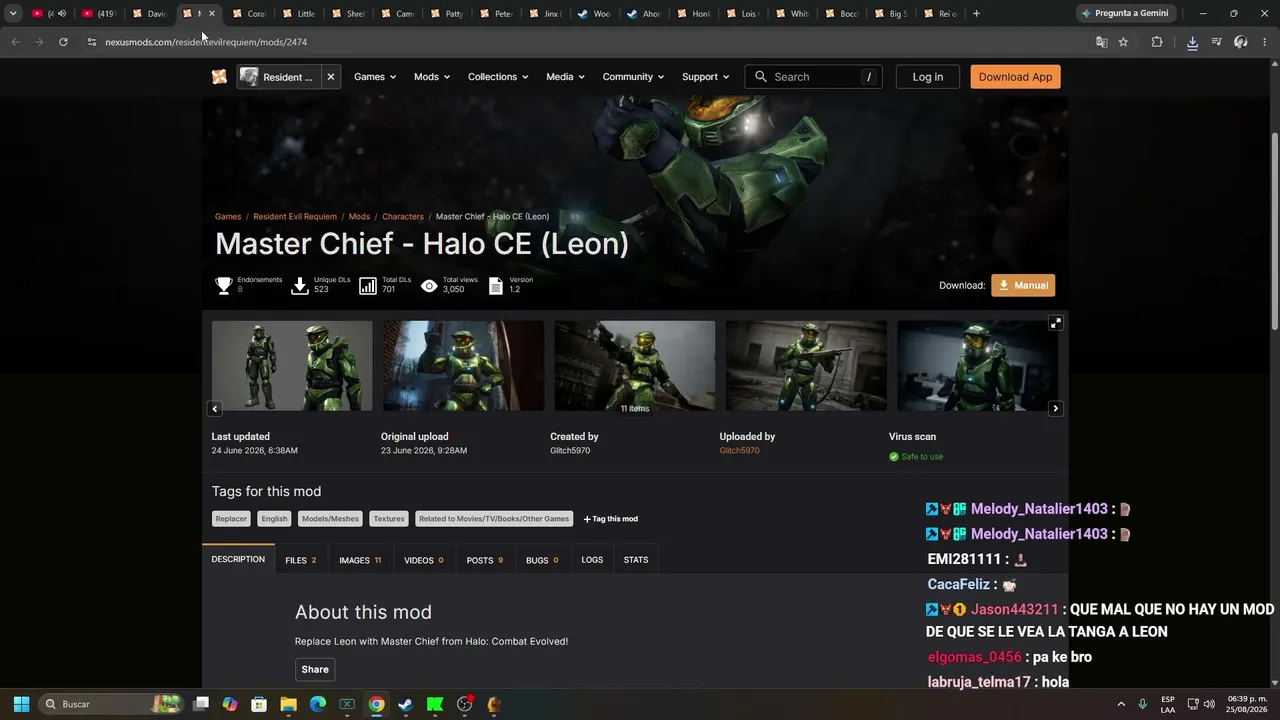Image resolution: width=1280 pixels, height=720 pixels.
Task: Expand the image gallery to fullscreen
Action: (x=1055, y=323)
